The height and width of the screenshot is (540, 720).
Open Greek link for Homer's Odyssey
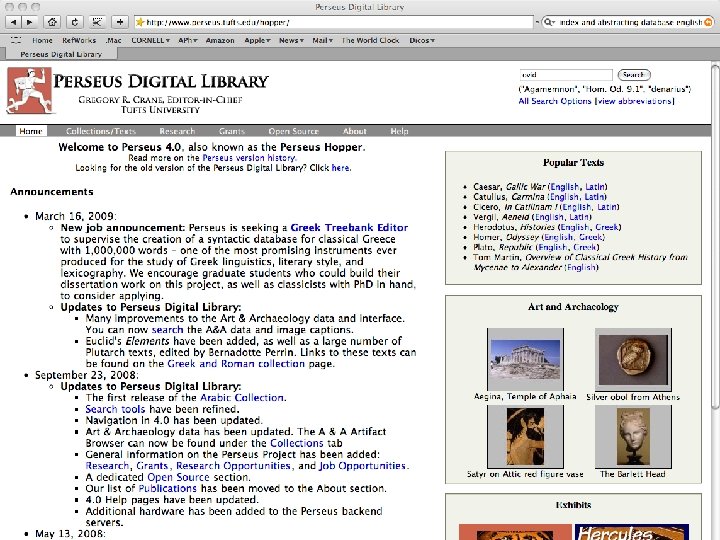(591, 237)
